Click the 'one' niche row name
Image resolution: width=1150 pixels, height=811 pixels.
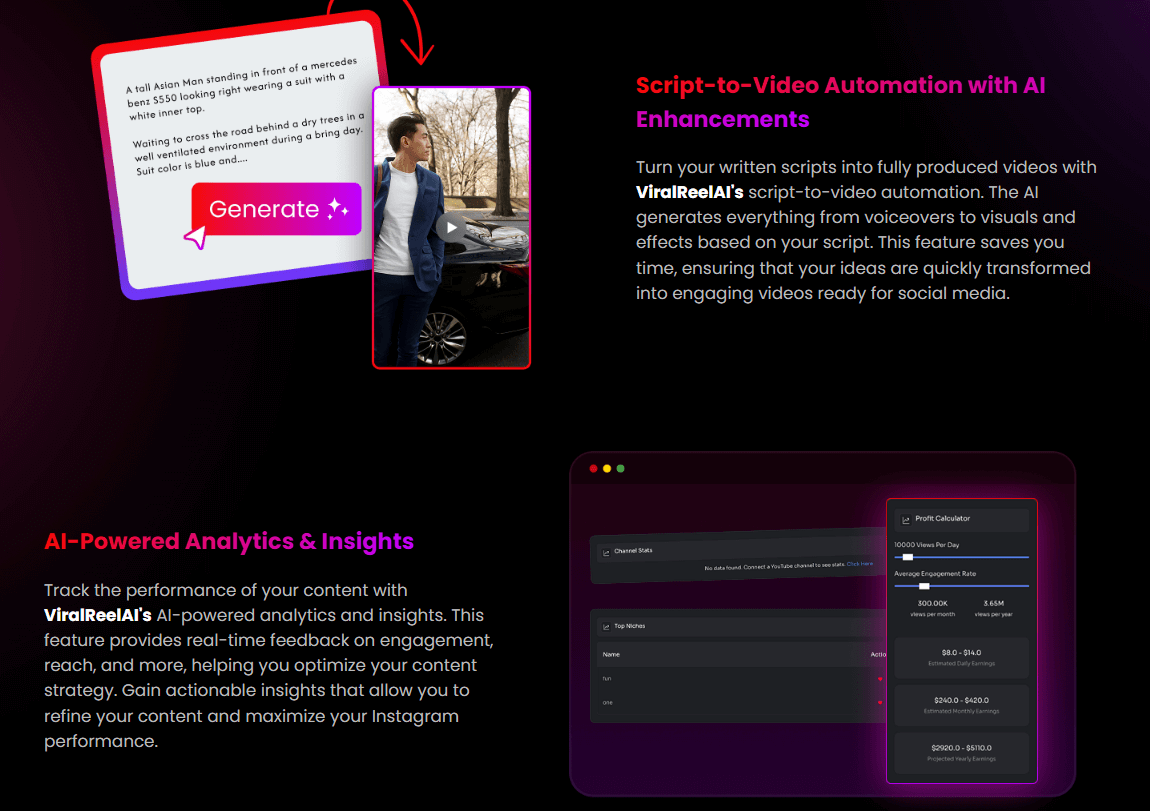point(607,702)
